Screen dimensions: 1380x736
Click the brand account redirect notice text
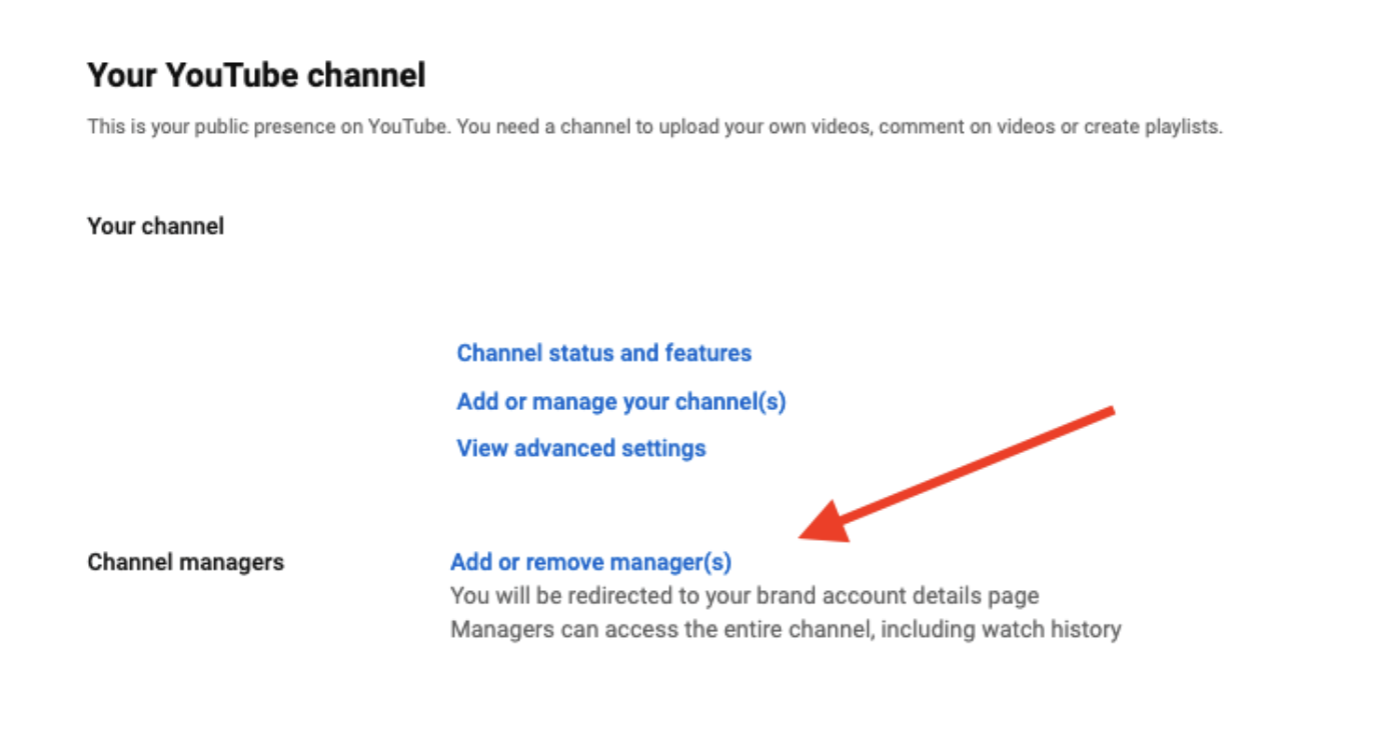coord(745,596)
